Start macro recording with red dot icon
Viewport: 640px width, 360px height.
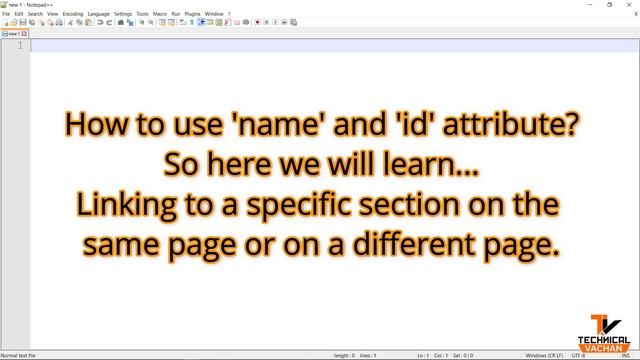tap(257, 22)
